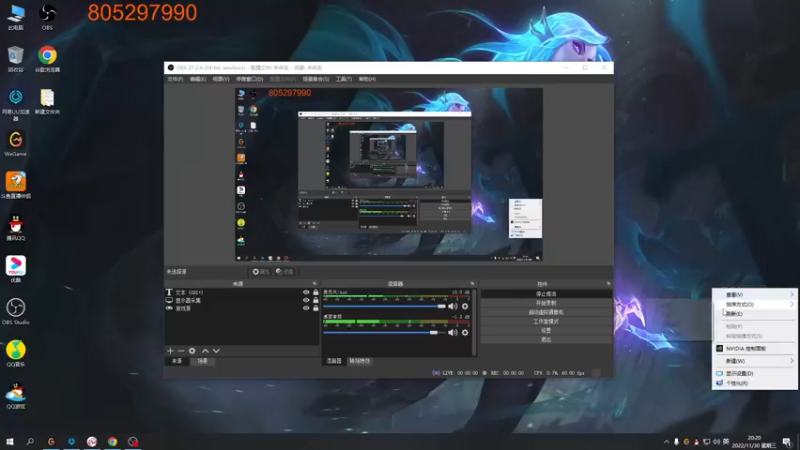Open taskbar search magnifier

click(30, 441)
